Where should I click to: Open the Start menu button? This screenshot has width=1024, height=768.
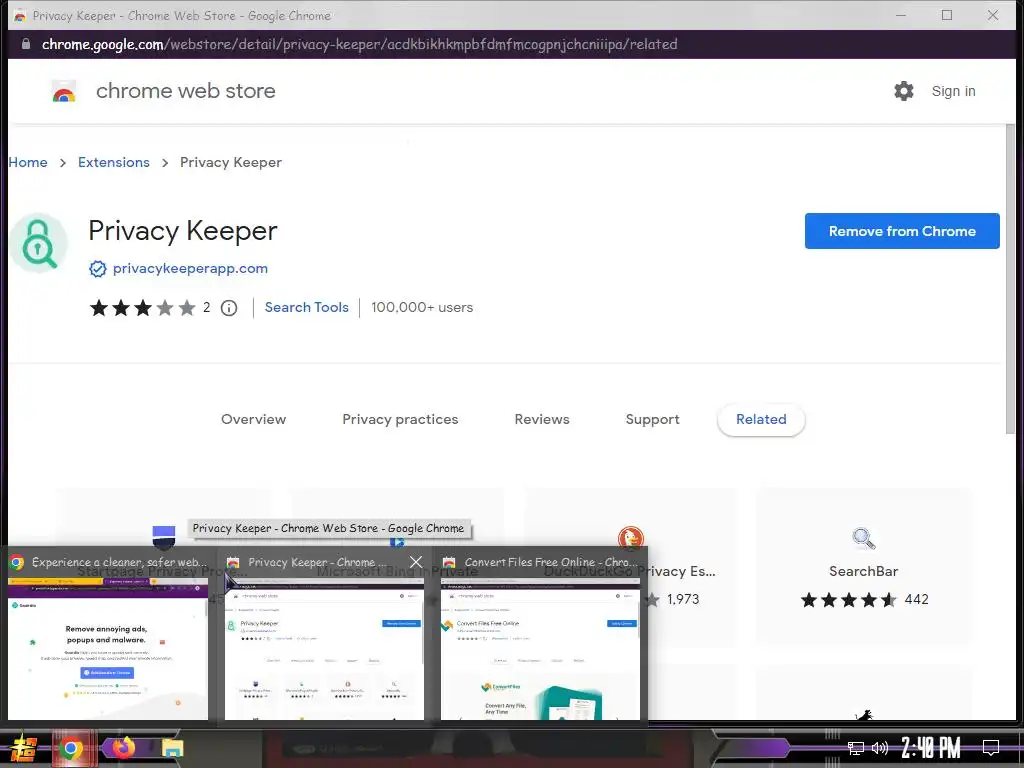[24, 748]
